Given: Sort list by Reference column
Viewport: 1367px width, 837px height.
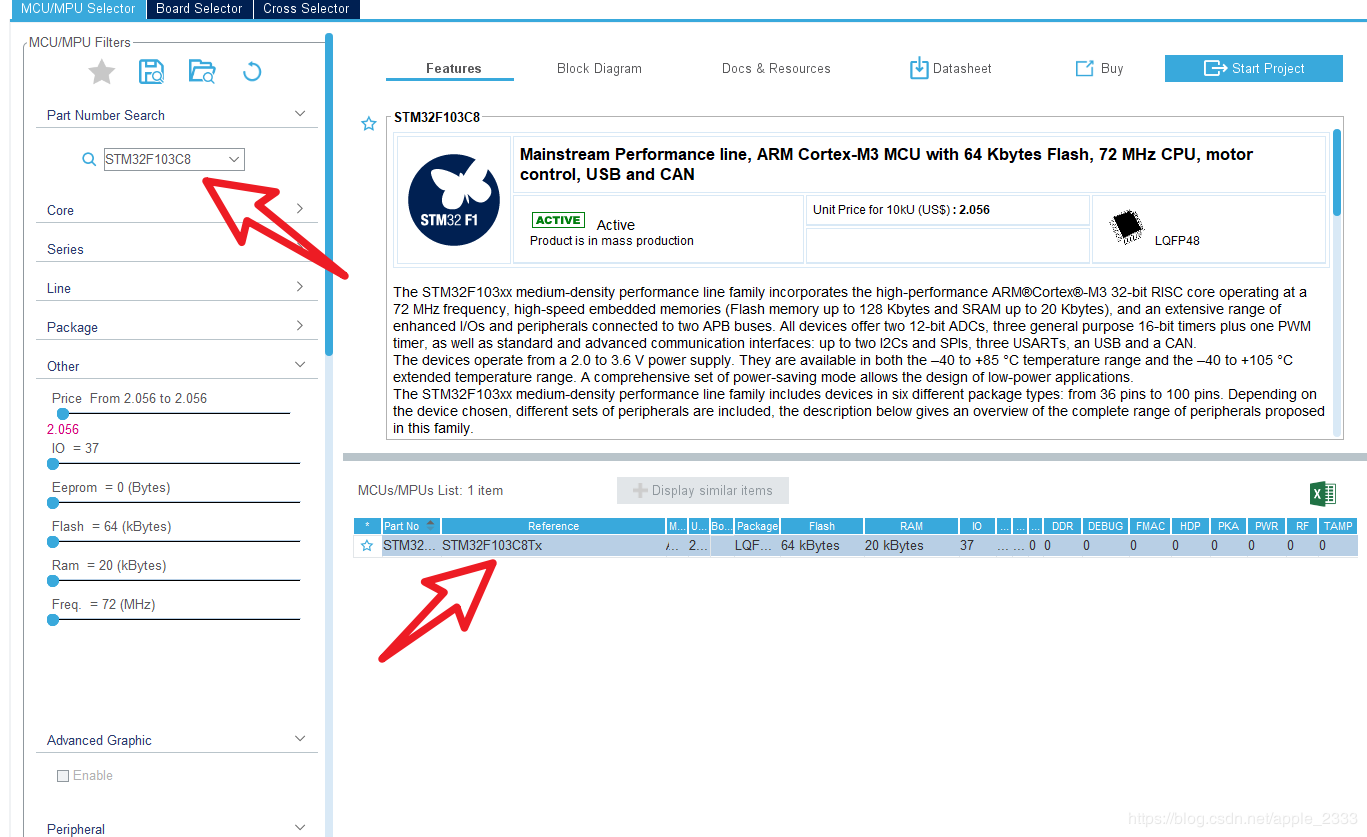Looking at the screenshot, I should click(x=553, y=526).
